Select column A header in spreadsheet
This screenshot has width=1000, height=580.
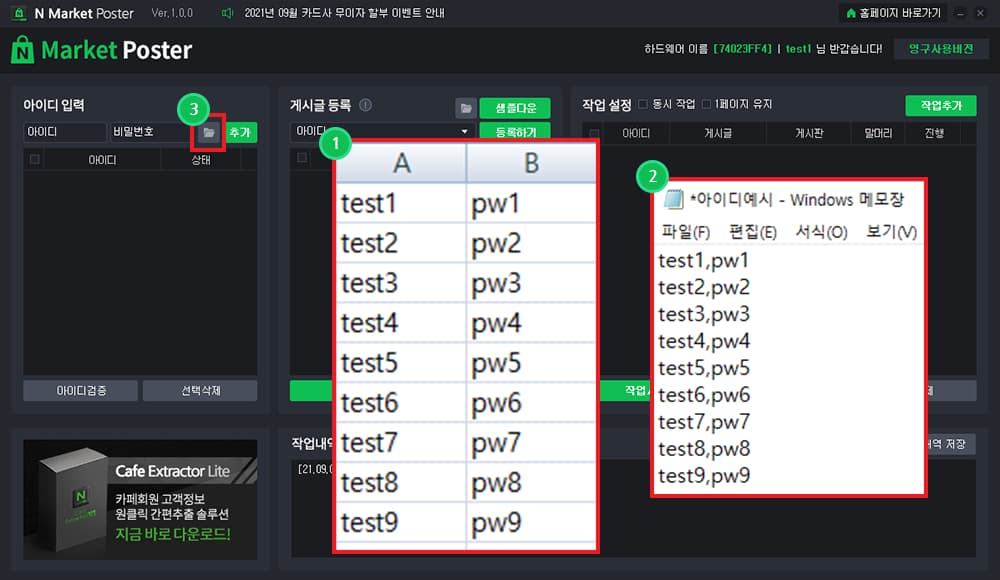point(401,163)
